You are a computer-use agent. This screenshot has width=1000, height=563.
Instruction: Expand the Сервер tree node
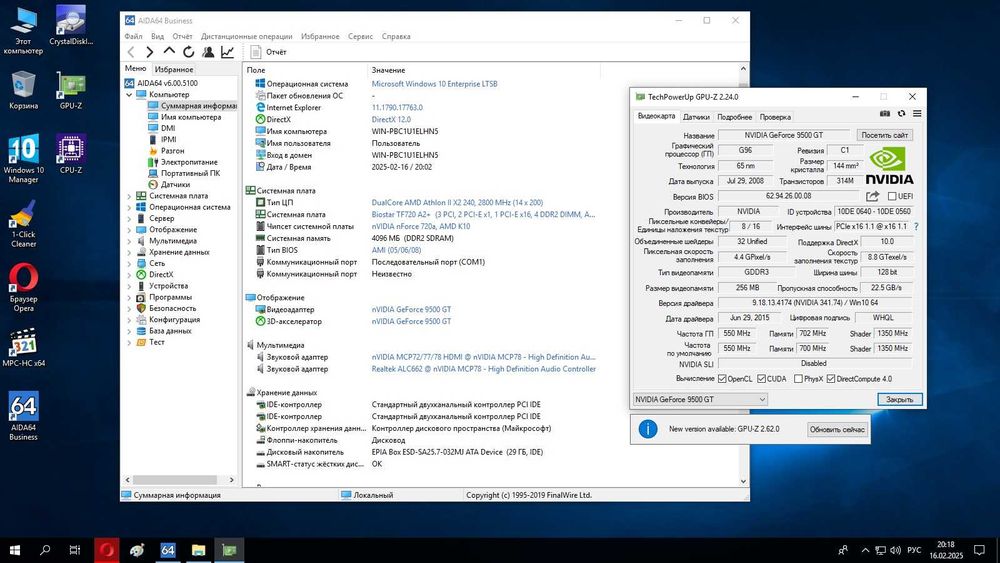pos(129,219)
